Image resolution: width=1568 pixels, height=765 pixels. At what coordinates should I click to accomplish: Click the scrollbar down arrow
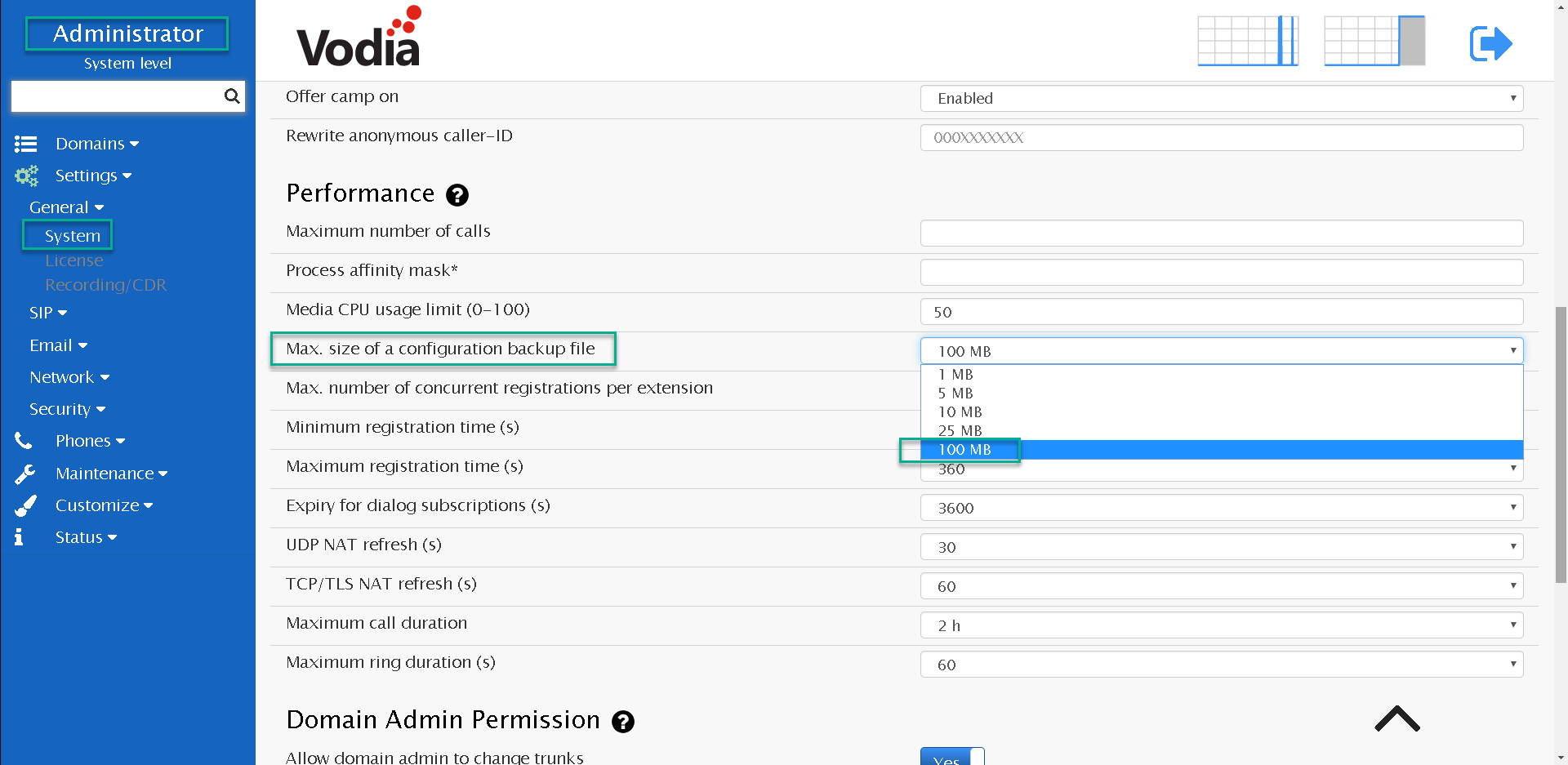(1561, 757)
